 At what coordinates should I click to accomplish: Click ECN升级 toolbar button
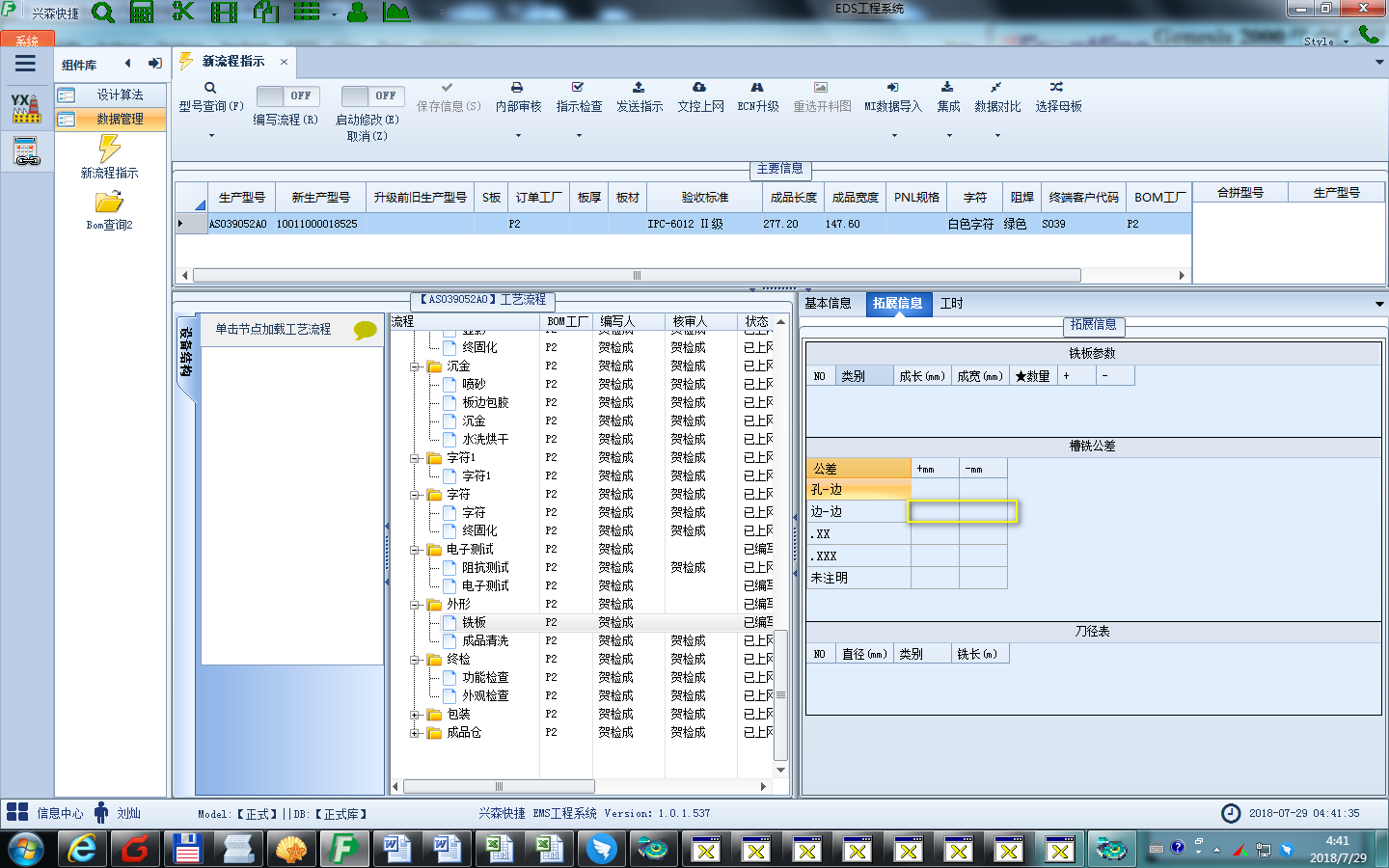(757, 98)
